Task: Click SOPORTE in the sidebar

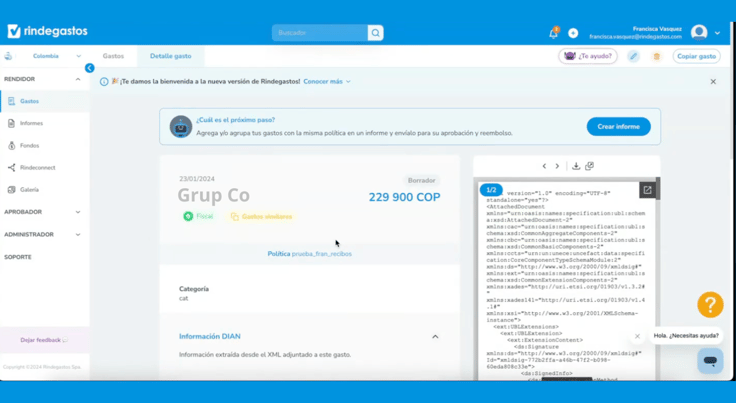Action: (x=18, y=257)
